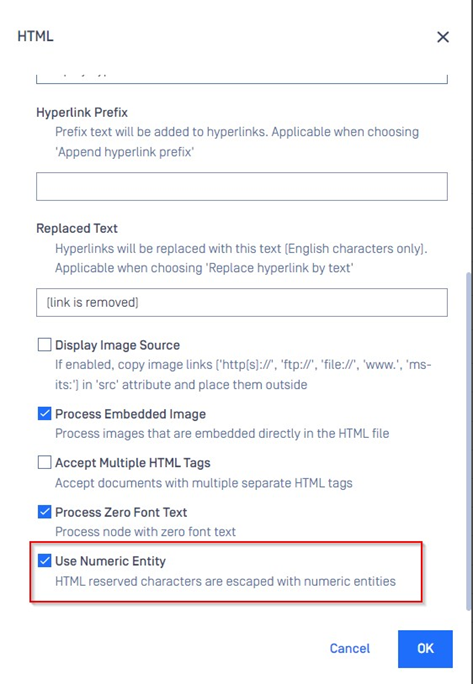Untick the Use Numeric Entity checkbox

point(45,561)
